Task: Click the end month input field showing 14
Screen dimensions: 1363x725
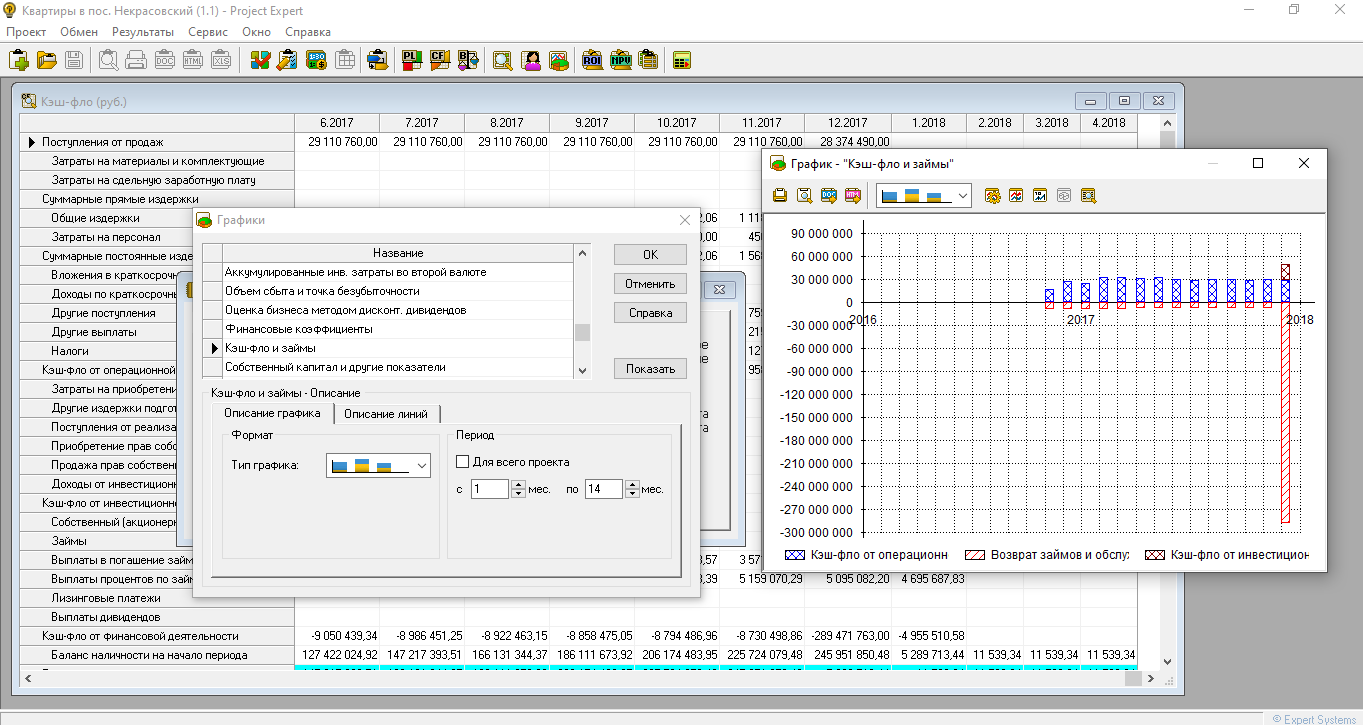Action: point(604,489)
